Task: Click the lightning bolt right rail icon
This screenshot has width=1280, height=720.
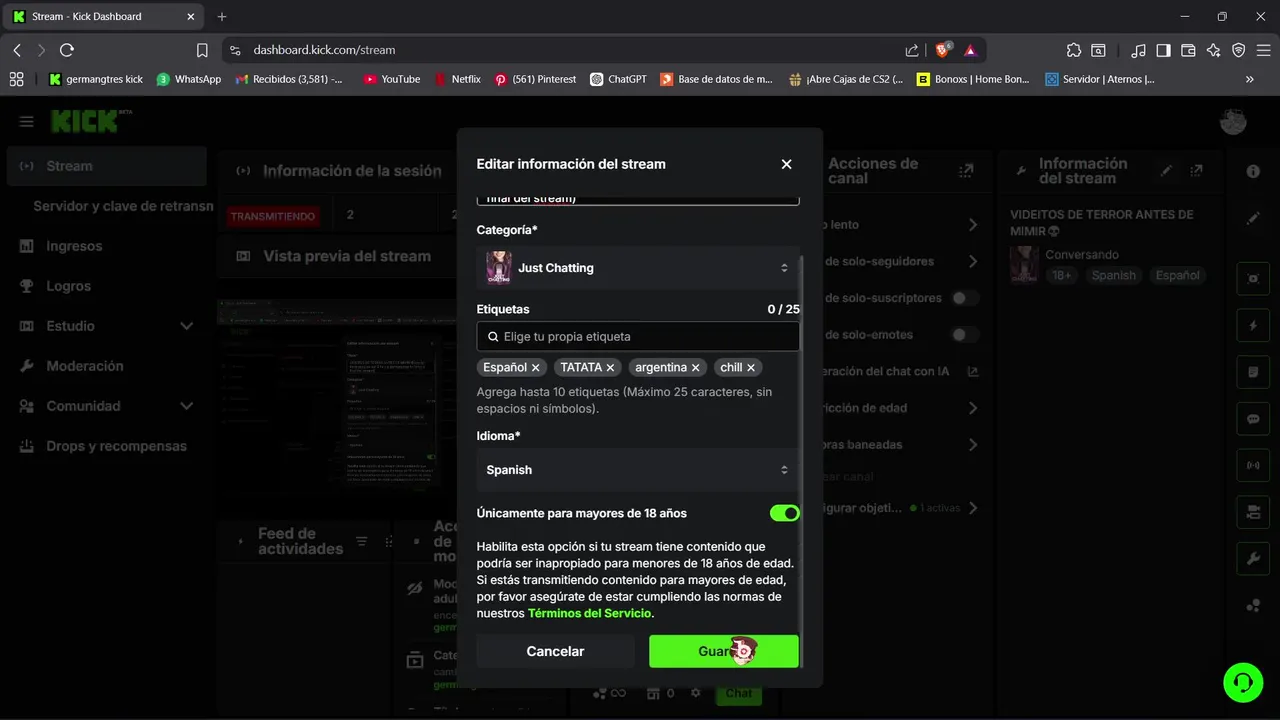Action: coord(1253,326)
